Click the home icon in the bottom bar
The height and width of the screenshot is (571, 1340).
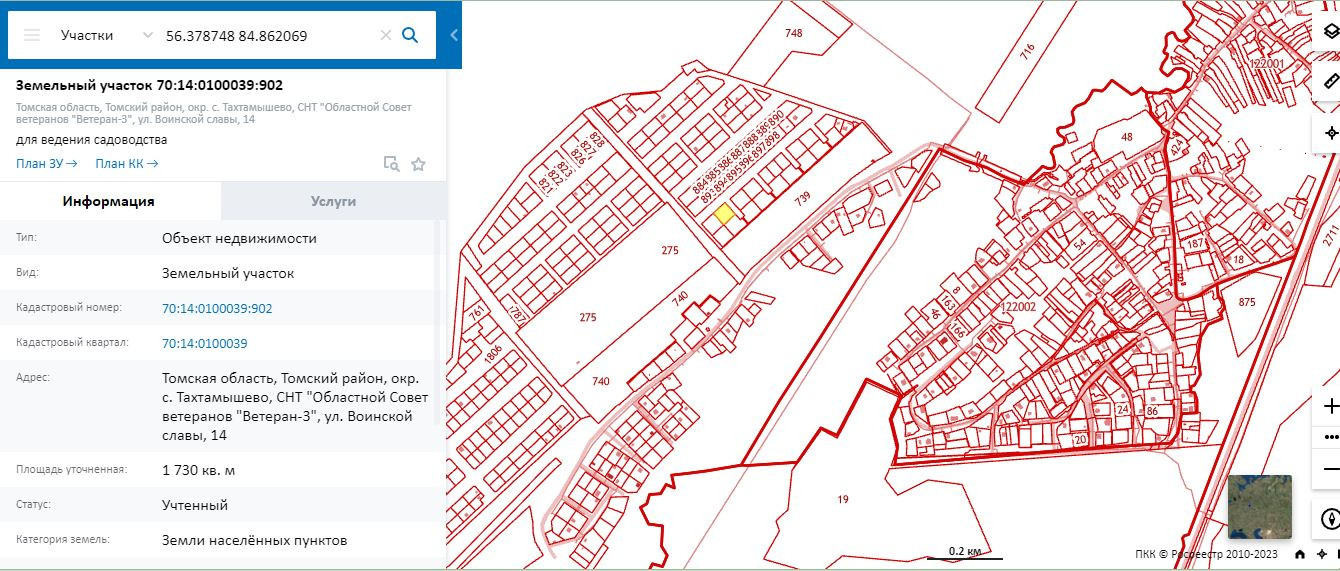point(1300,555)
